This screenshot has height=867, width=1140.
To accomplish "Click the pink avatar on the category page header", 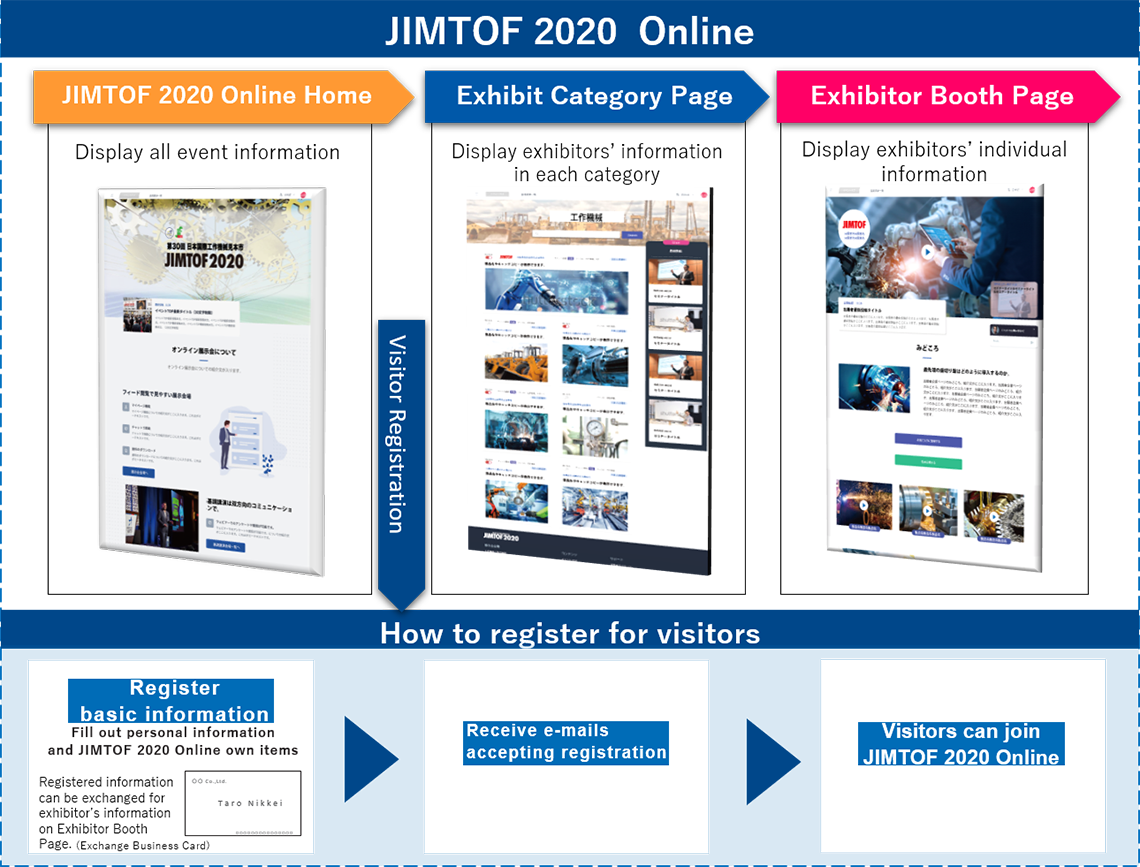I will coord(704,195).
